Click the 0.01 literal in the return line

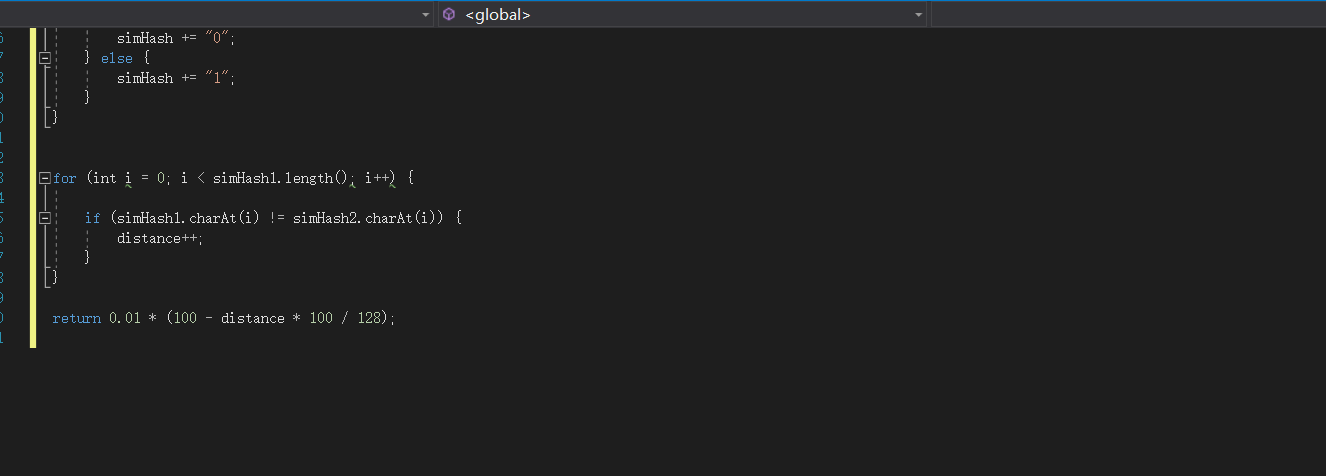[125, 318]
